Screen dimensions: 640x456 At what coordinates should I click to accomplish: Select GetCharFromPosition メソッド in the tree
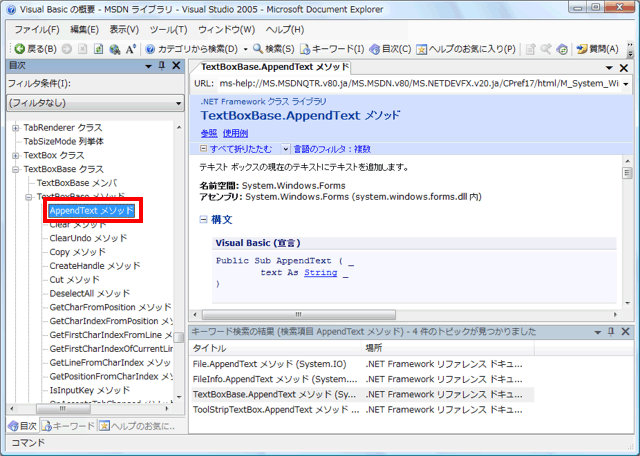coord(110,307)
